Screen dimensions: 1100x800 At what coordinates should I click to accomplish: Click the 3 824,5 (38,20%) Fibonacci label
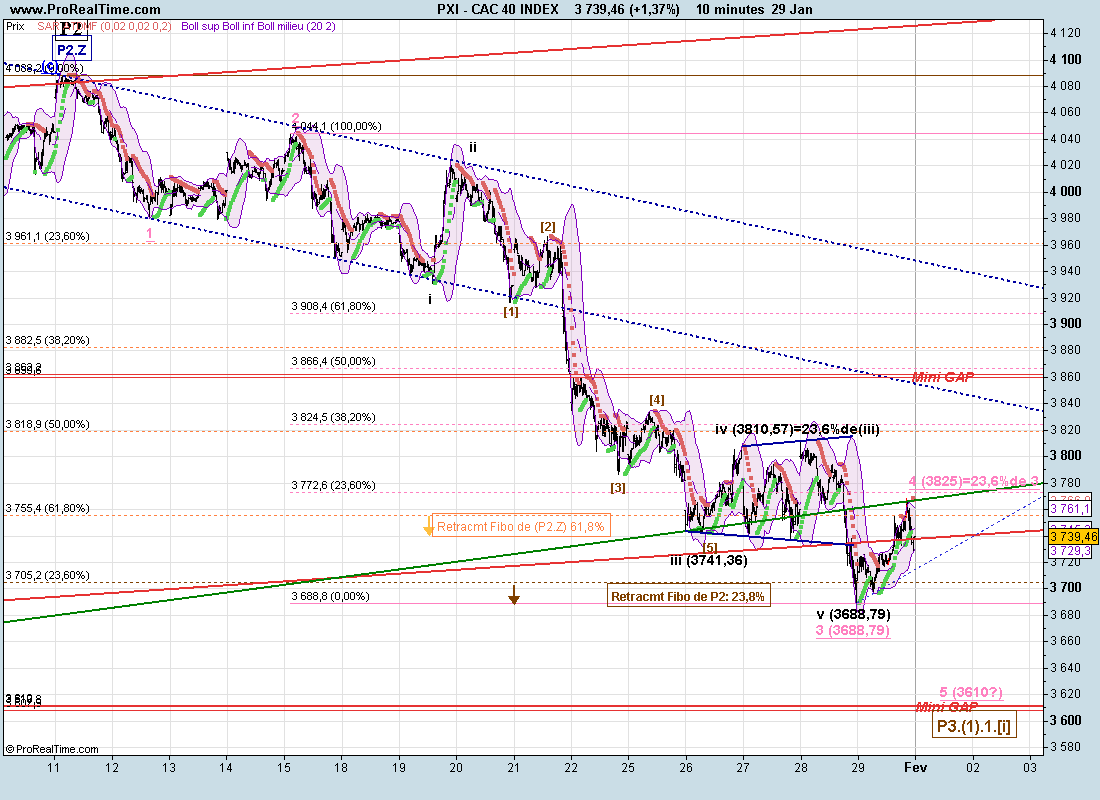click(333, 418)
